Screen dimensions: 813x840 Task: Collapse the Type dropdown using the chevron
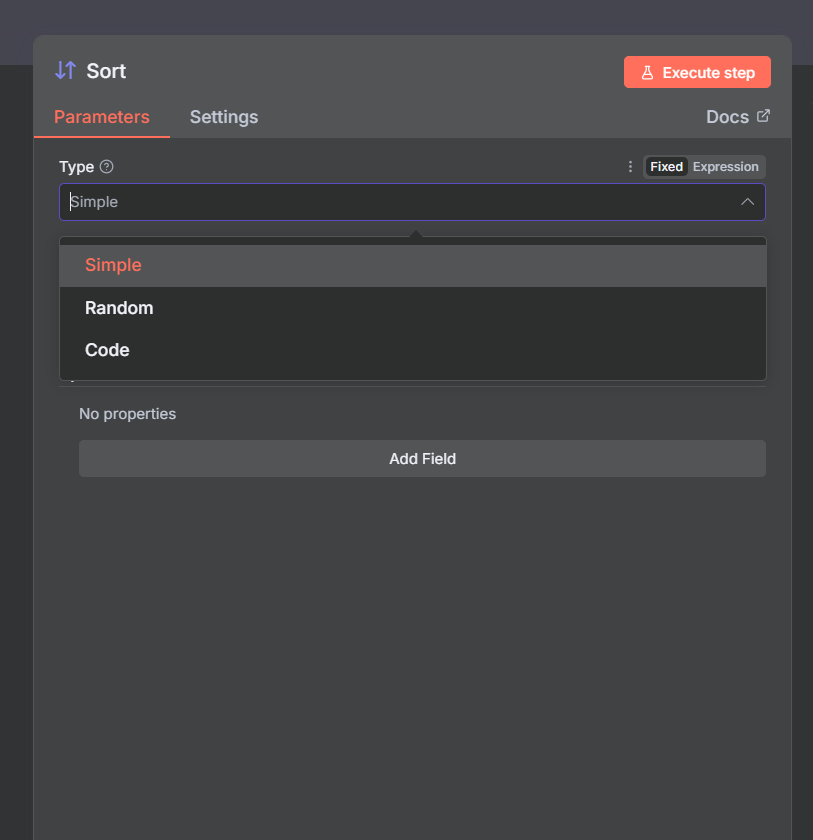tap(747, 202)
